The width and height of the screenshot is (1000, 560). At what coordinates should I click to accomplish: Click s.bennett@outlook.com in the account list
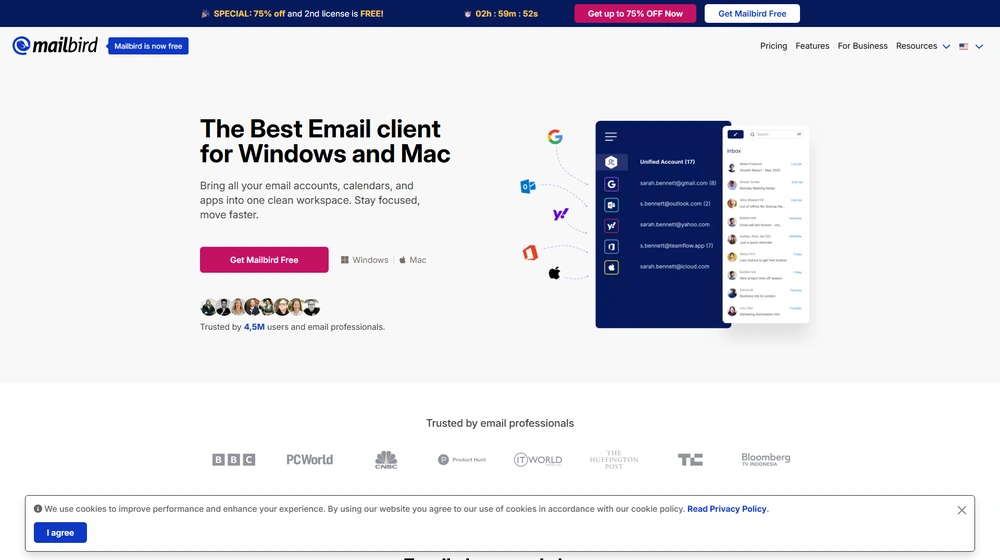click(x=675, y=203)
